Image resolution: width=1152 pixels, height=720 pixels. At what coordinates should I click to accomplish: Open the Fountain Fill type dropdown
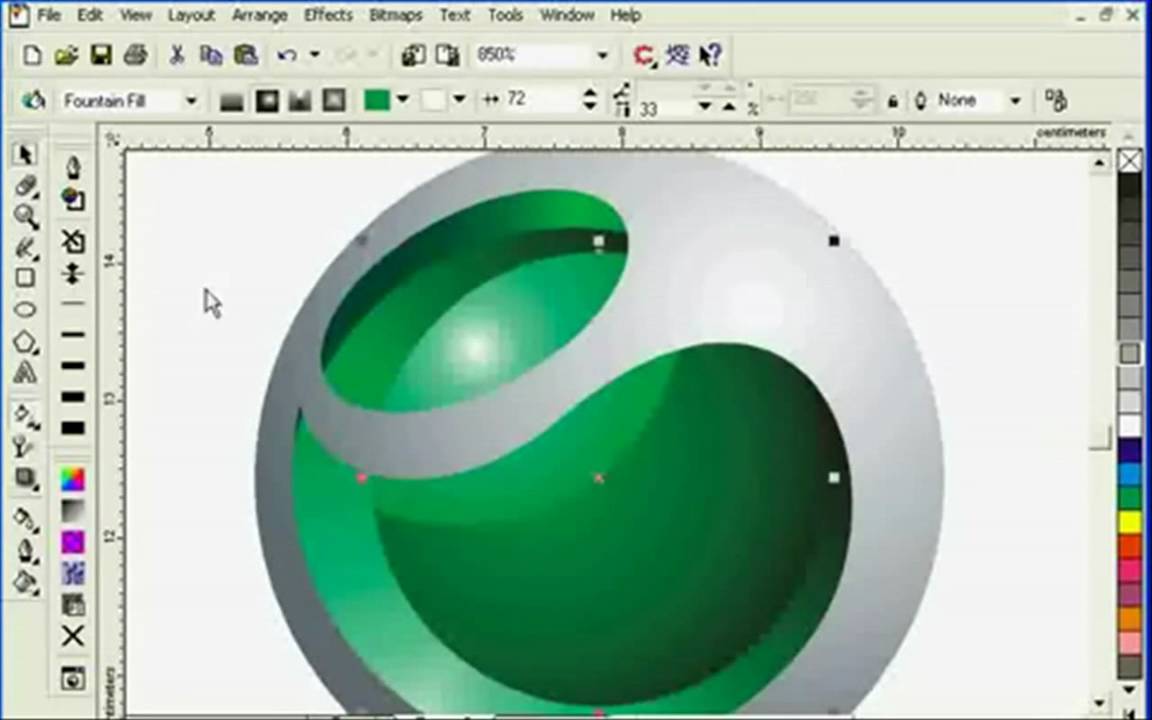(x=191, y=101)
